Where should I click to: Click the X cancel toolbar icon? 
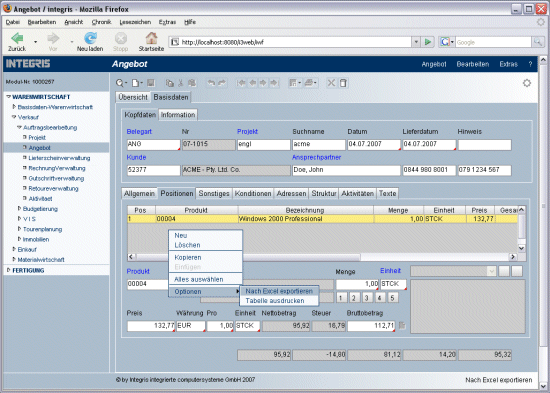pos(331,83)
